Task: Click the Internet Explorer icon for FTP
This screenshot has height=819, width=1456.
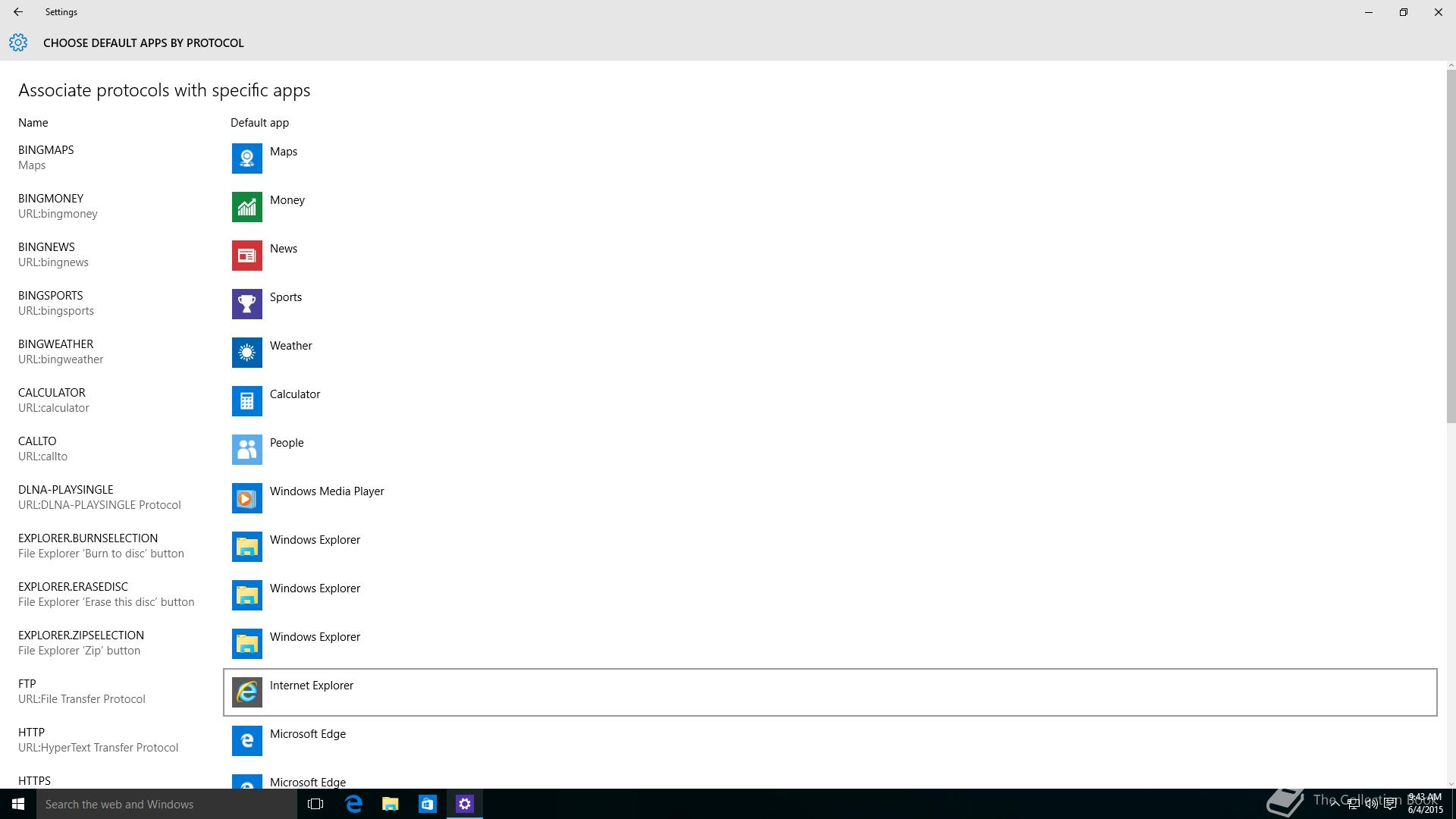Action: (246, 692)
